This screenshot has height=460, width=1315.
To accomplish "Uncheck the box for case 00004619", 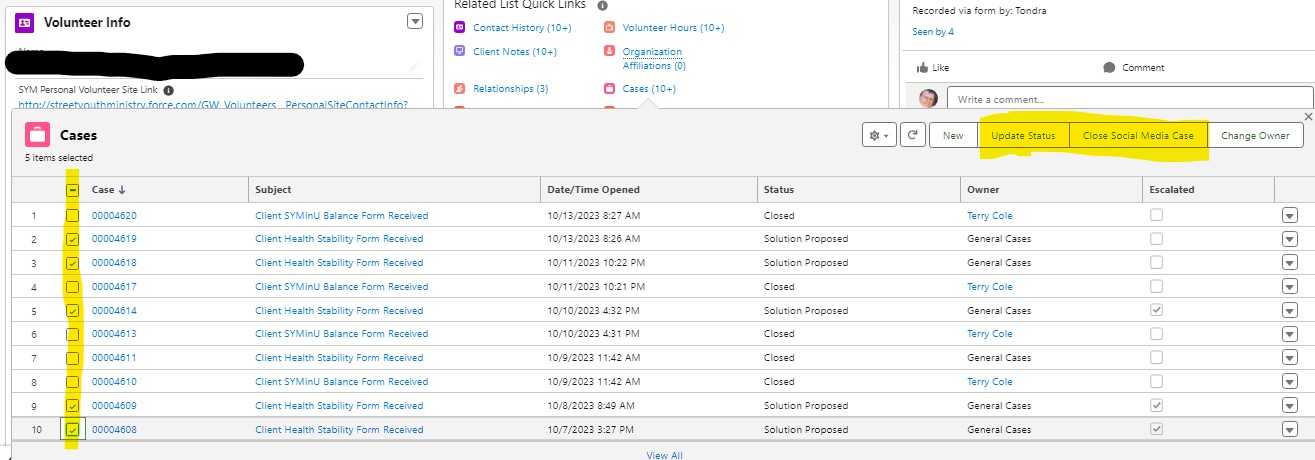I will 72,239.
